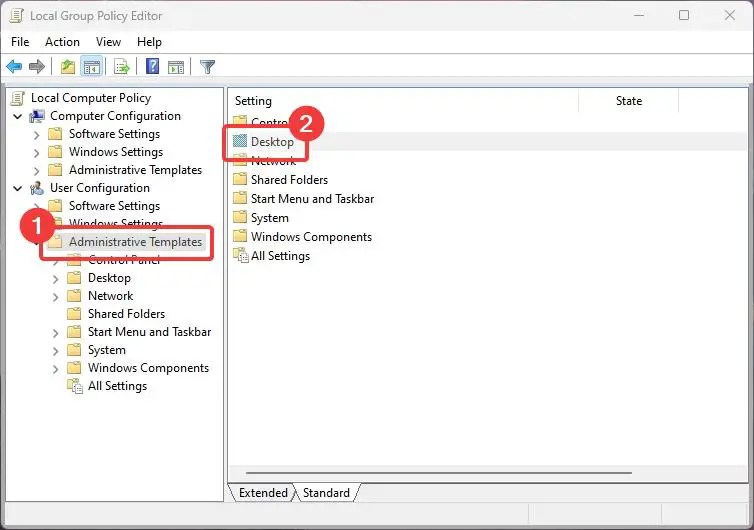Click the Start Menu and Taskbar folder icon in the right pane

(x=240, y=198)
